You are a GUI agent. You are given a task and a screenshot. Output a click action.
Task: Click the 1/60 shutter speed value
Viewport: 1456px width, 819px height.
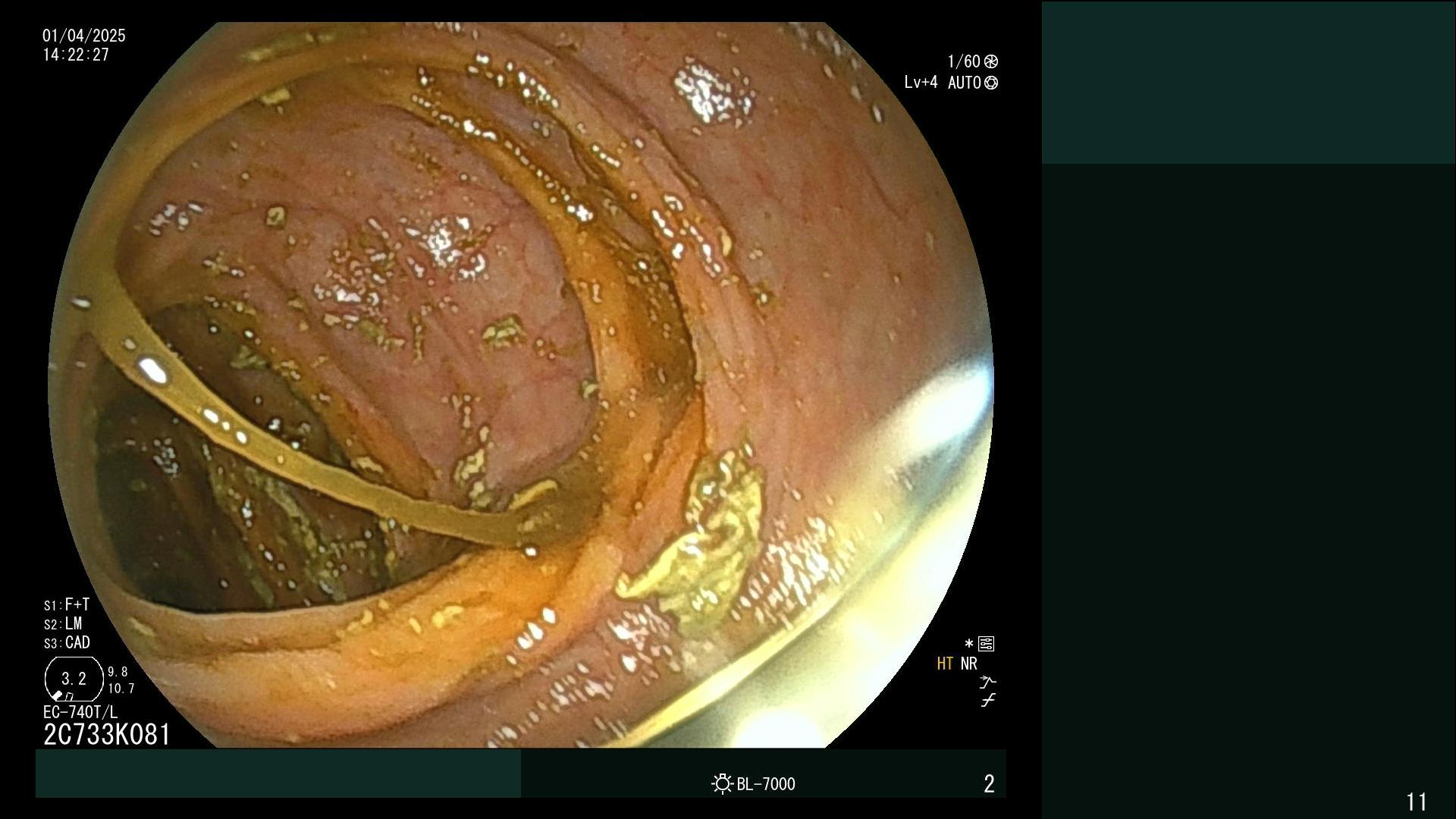coord(964,61)
